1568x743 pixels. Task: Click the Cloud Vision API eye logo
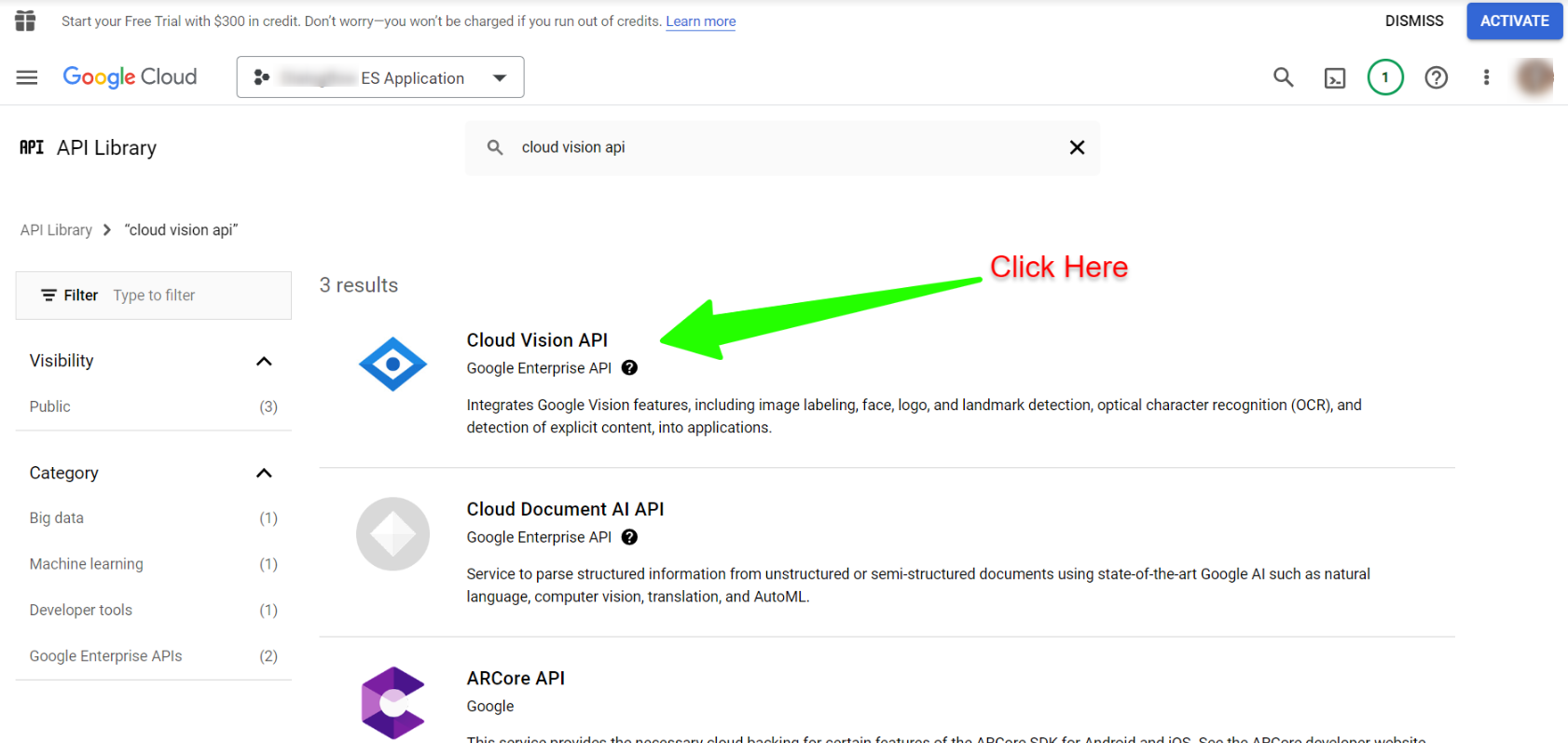pos(392,364)
